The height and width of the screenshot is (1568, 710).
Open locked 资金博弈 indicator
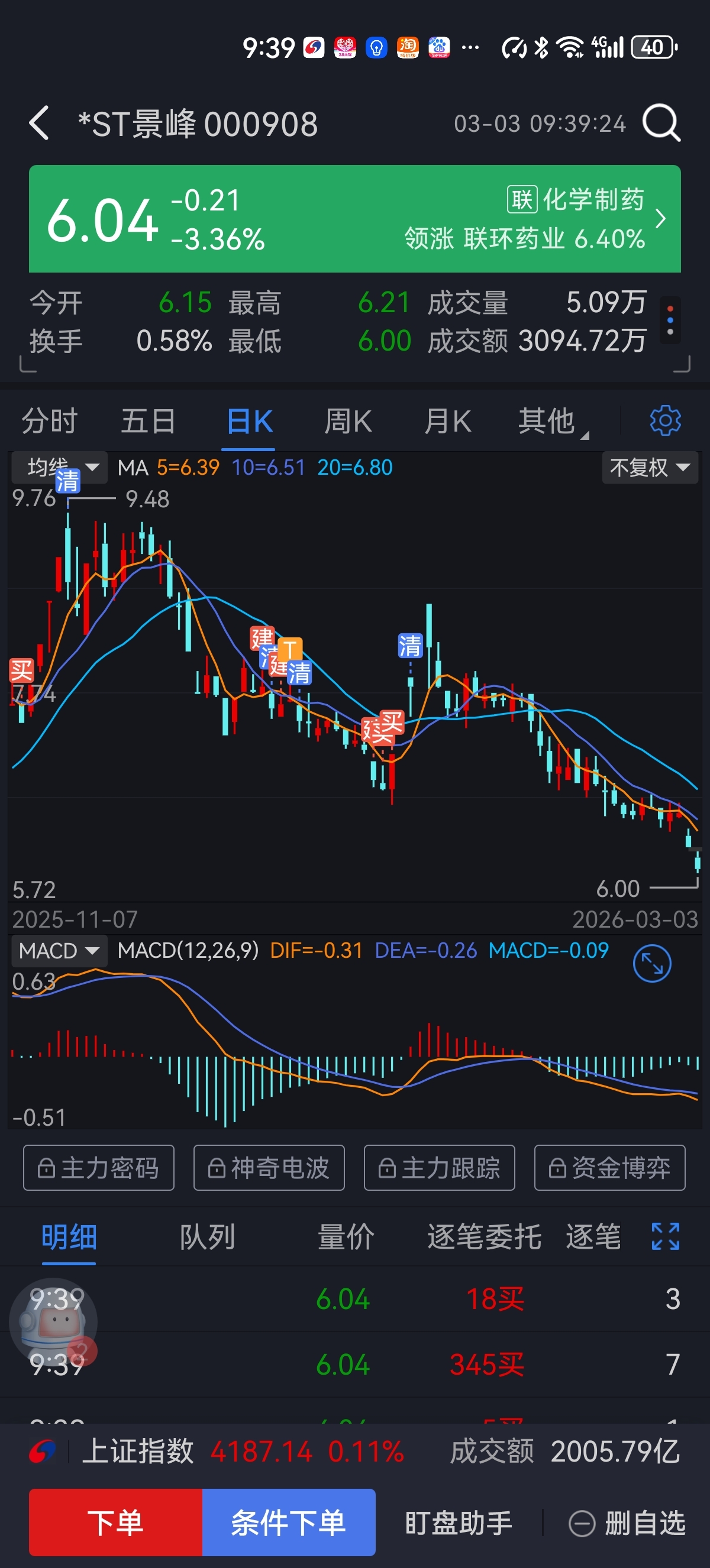[609, 1168]
